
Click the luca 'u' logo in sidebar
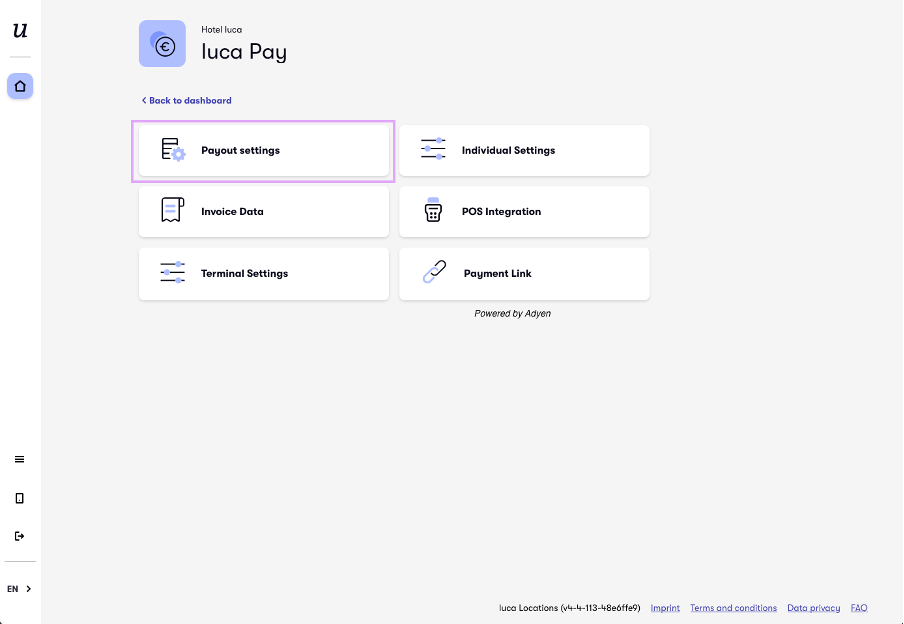tap(20, 30)
